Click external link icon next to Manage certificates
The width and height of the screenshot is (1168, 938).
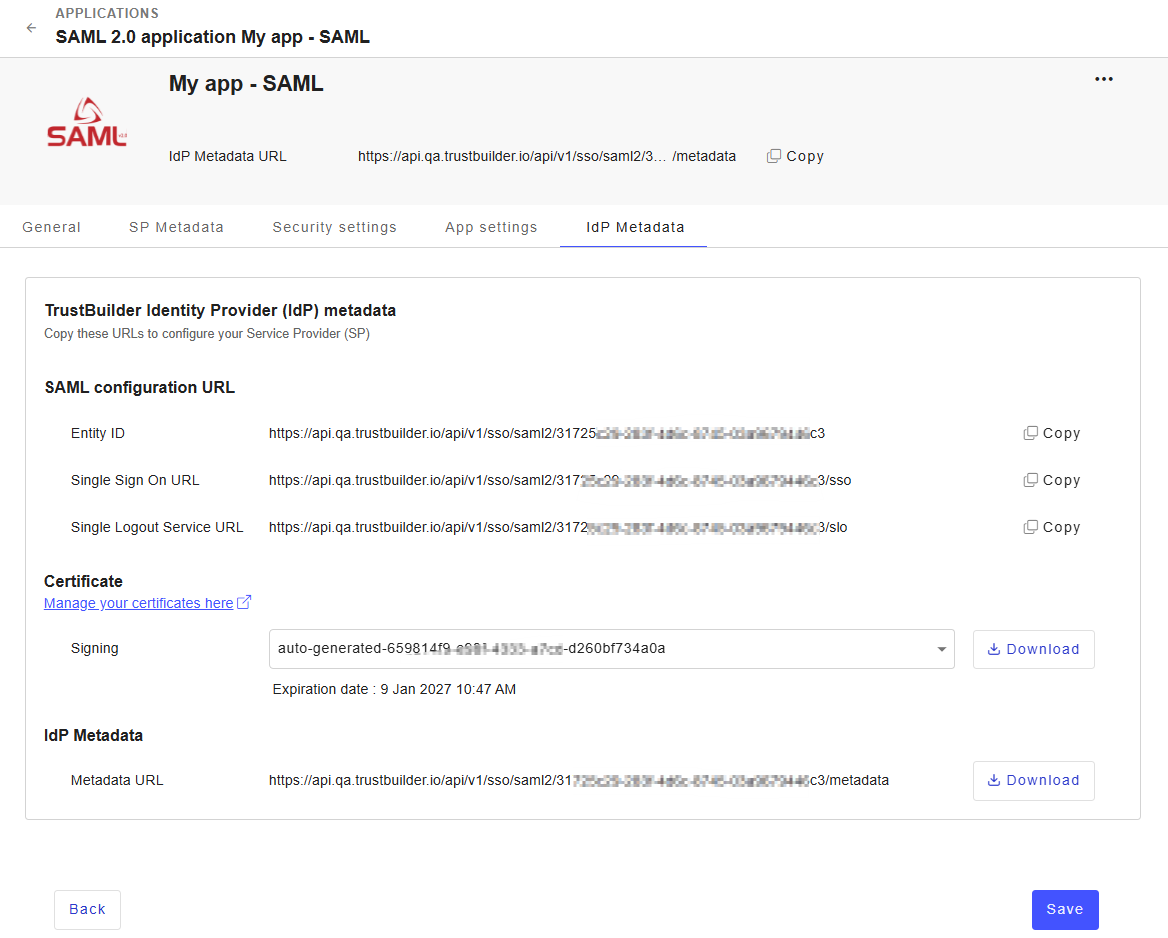pyautogui.click(x=244, y=603)
